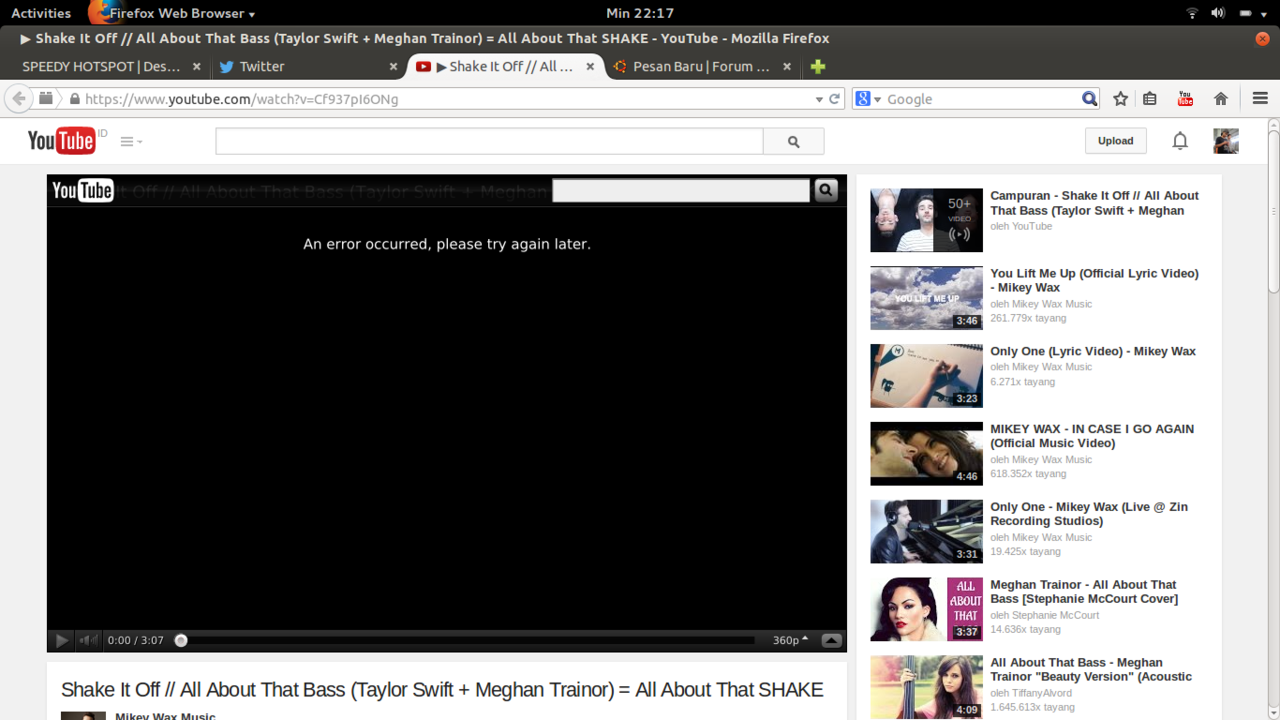Bookmark this page with the star icon

click(x=1121, y=99)
